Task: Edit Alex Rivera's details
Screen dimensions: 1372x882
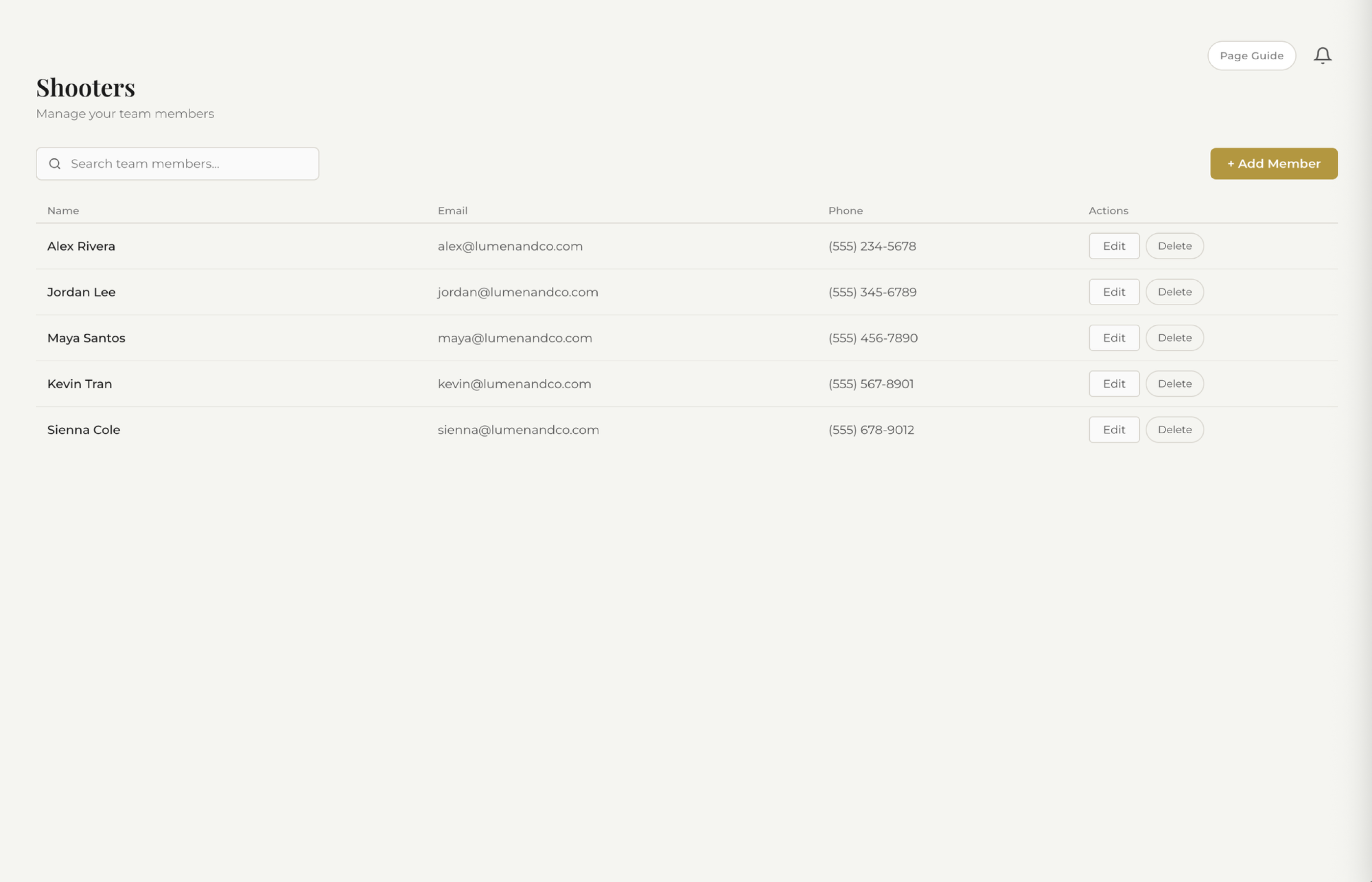Action: click(x=1114, y=245)
